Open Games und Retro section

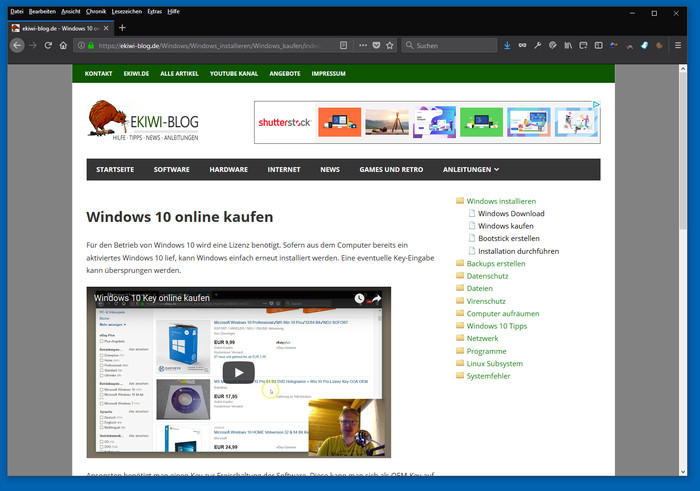pos(391,170)
